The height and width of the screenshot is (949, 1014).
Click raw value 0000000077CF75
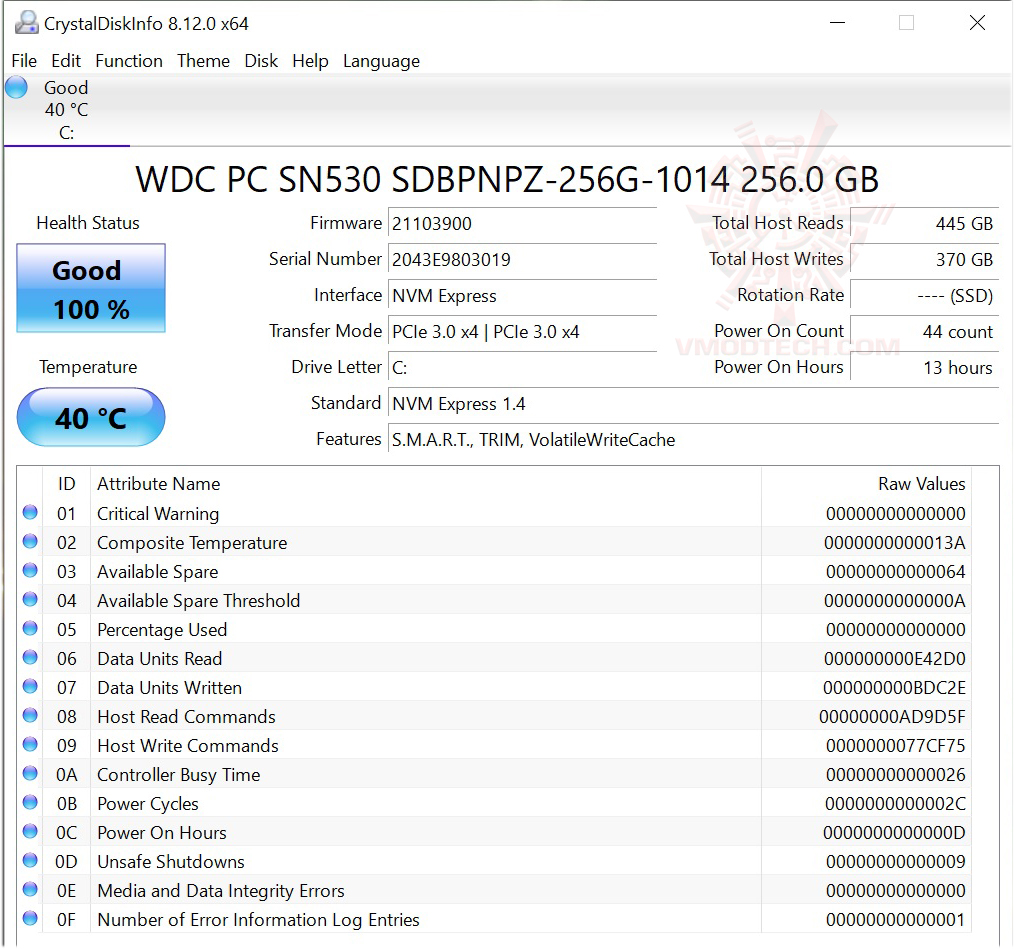[x=896, y=746]
